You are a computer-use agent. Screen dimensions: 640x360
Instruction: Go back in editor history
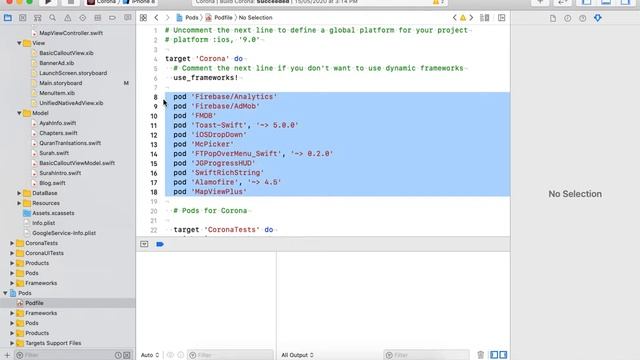156,18
